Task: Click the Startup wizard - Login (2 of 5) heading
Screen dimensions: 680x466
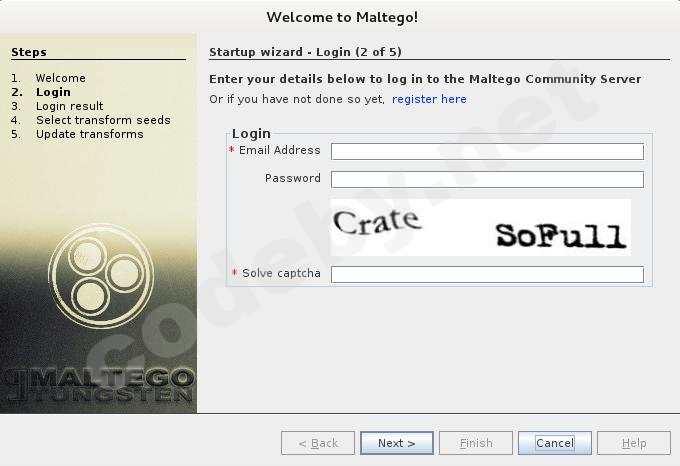Action: click(305, 52)
